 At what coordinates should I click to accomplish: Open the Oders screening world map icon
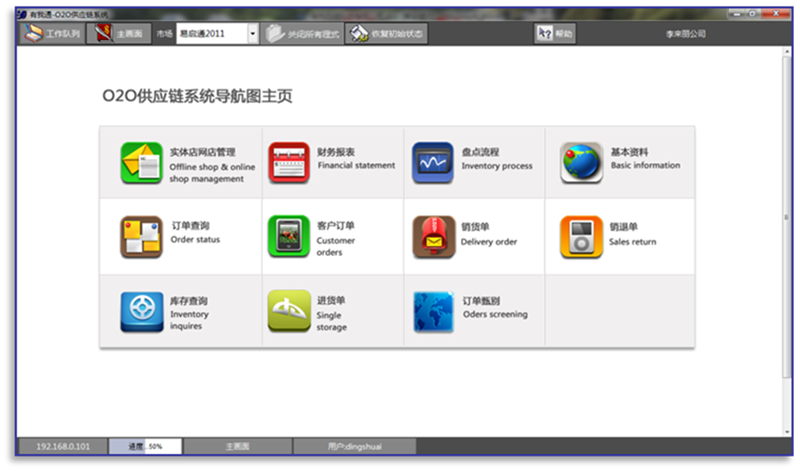(x=433, y=311)
